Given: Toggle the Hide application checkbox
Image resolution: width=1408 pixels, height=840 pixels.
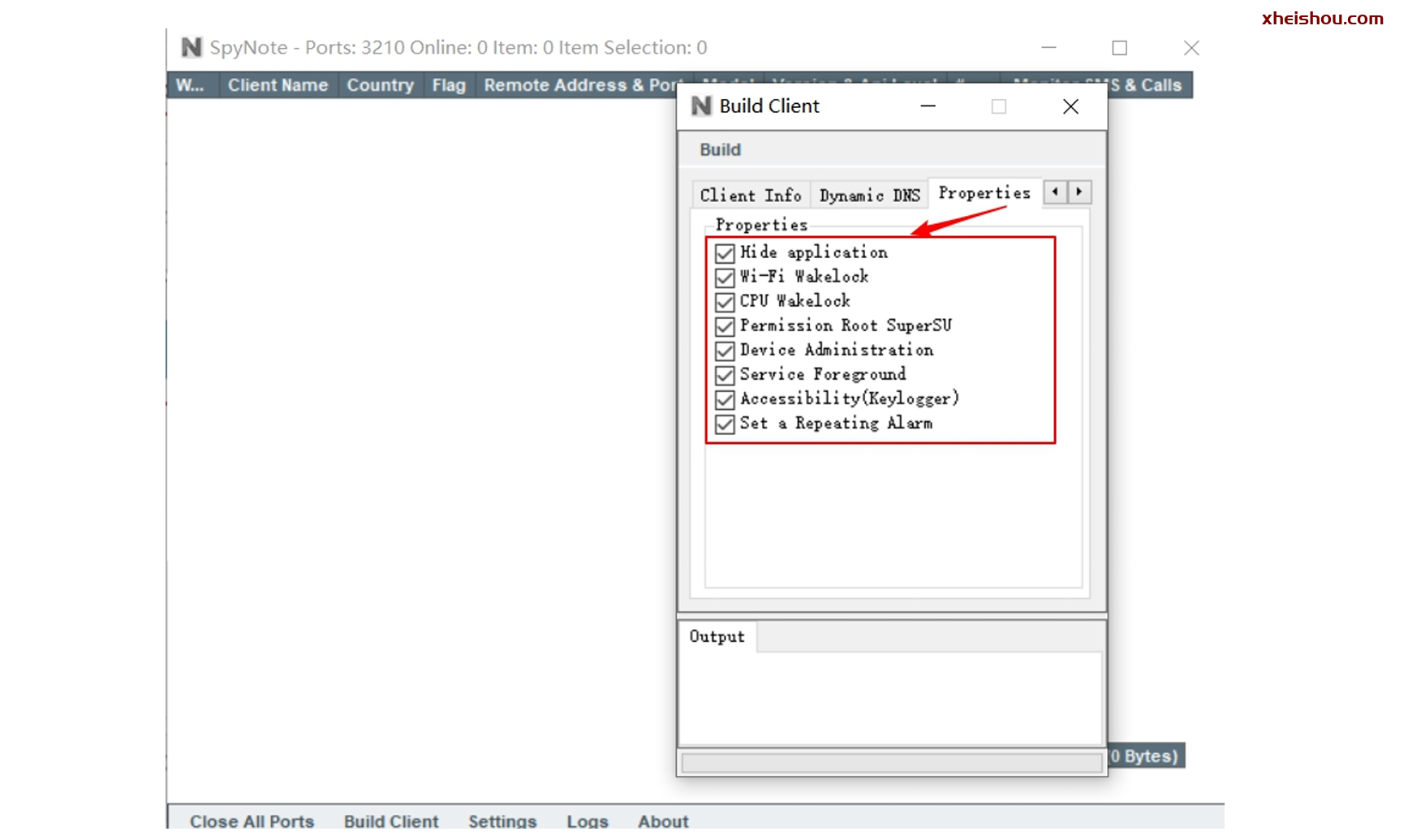Looking at the screenshot, I should (725, 253).
